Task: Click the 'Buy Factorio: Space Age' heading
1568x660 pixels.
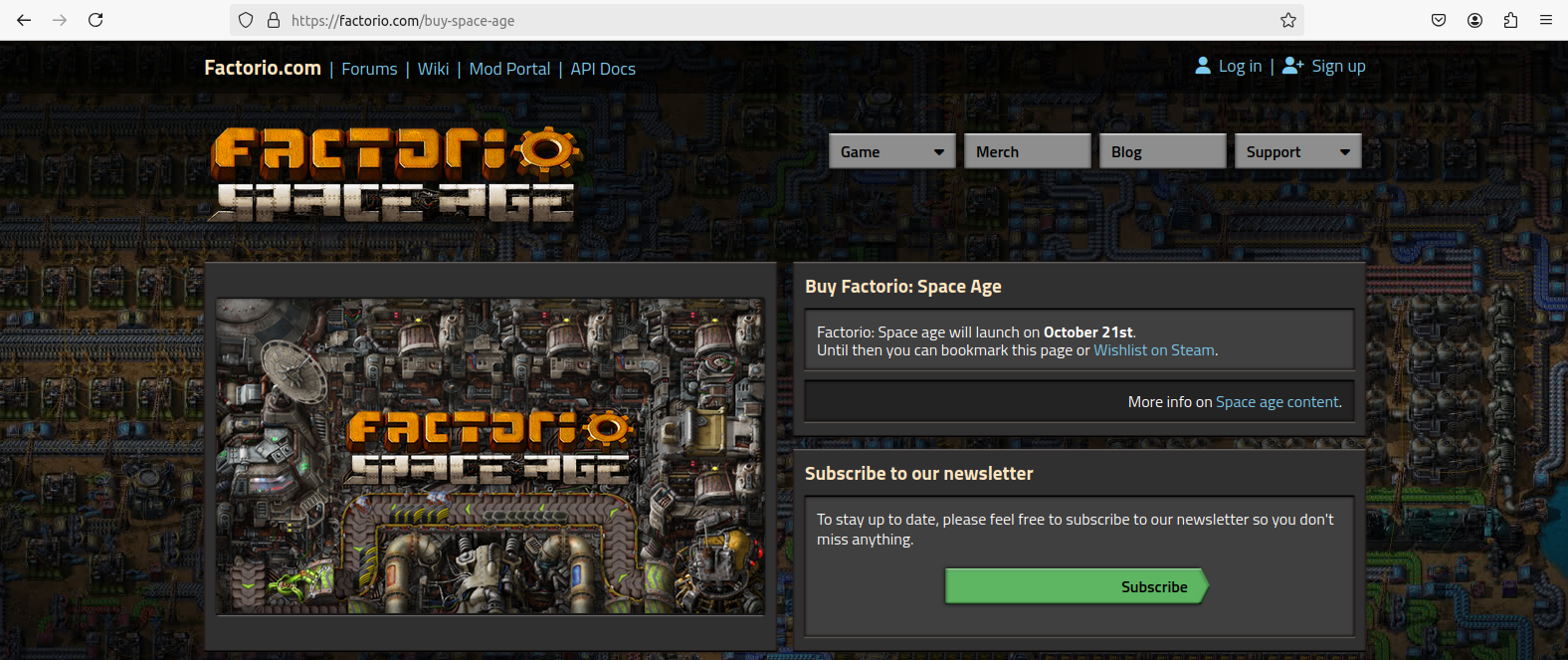Action: [903, 287]
